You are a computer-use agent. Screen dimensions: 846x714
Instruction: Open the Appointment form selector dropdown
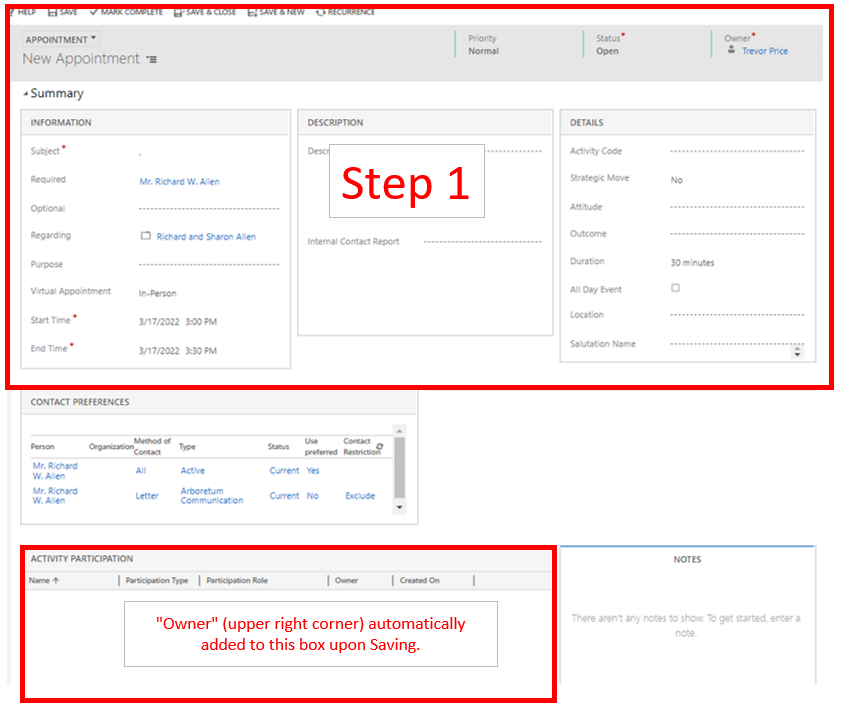point(60,39)
